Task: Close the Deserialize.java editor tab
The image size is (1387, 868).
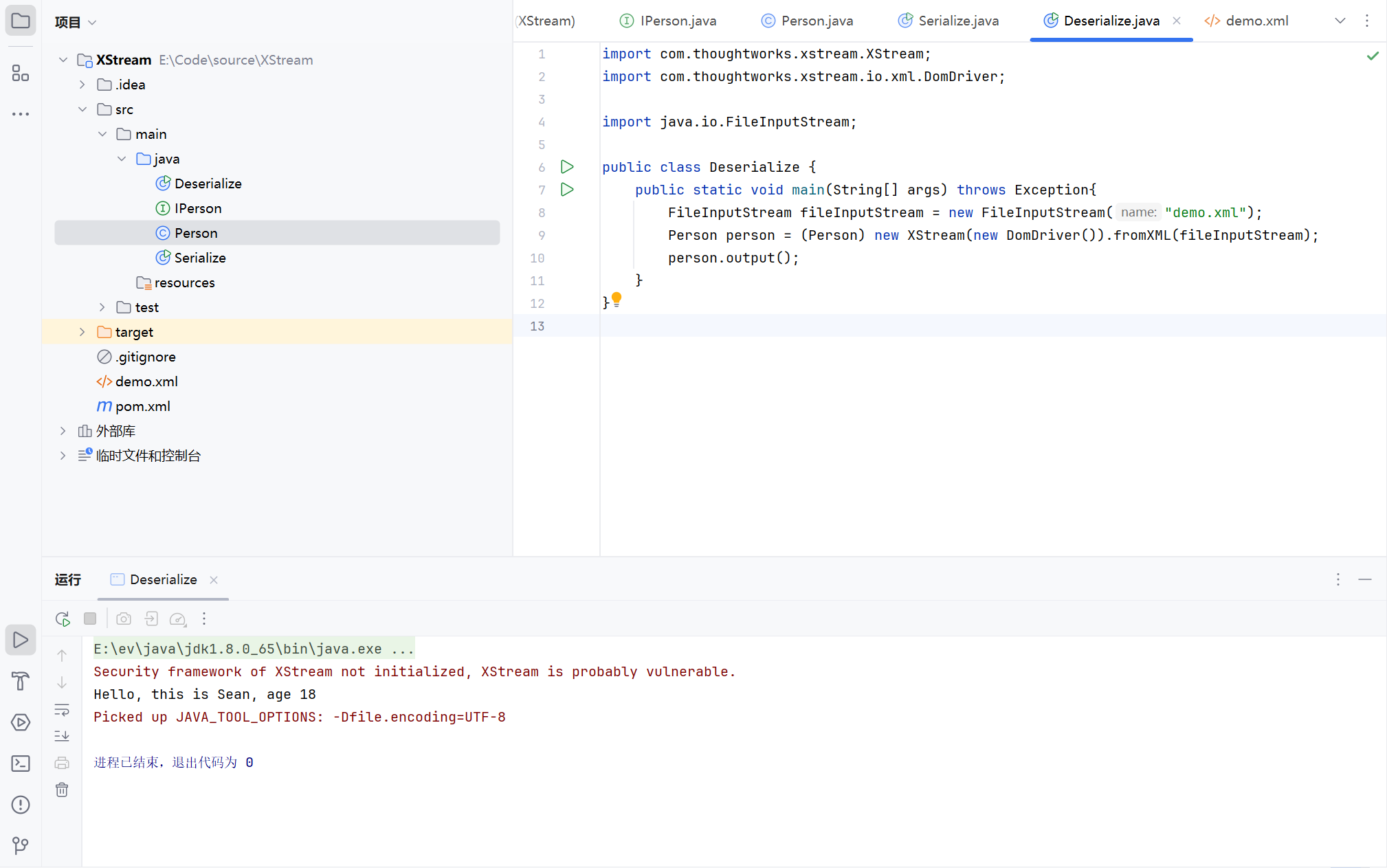Action: pyautogui.click(x=1177, y=21)
